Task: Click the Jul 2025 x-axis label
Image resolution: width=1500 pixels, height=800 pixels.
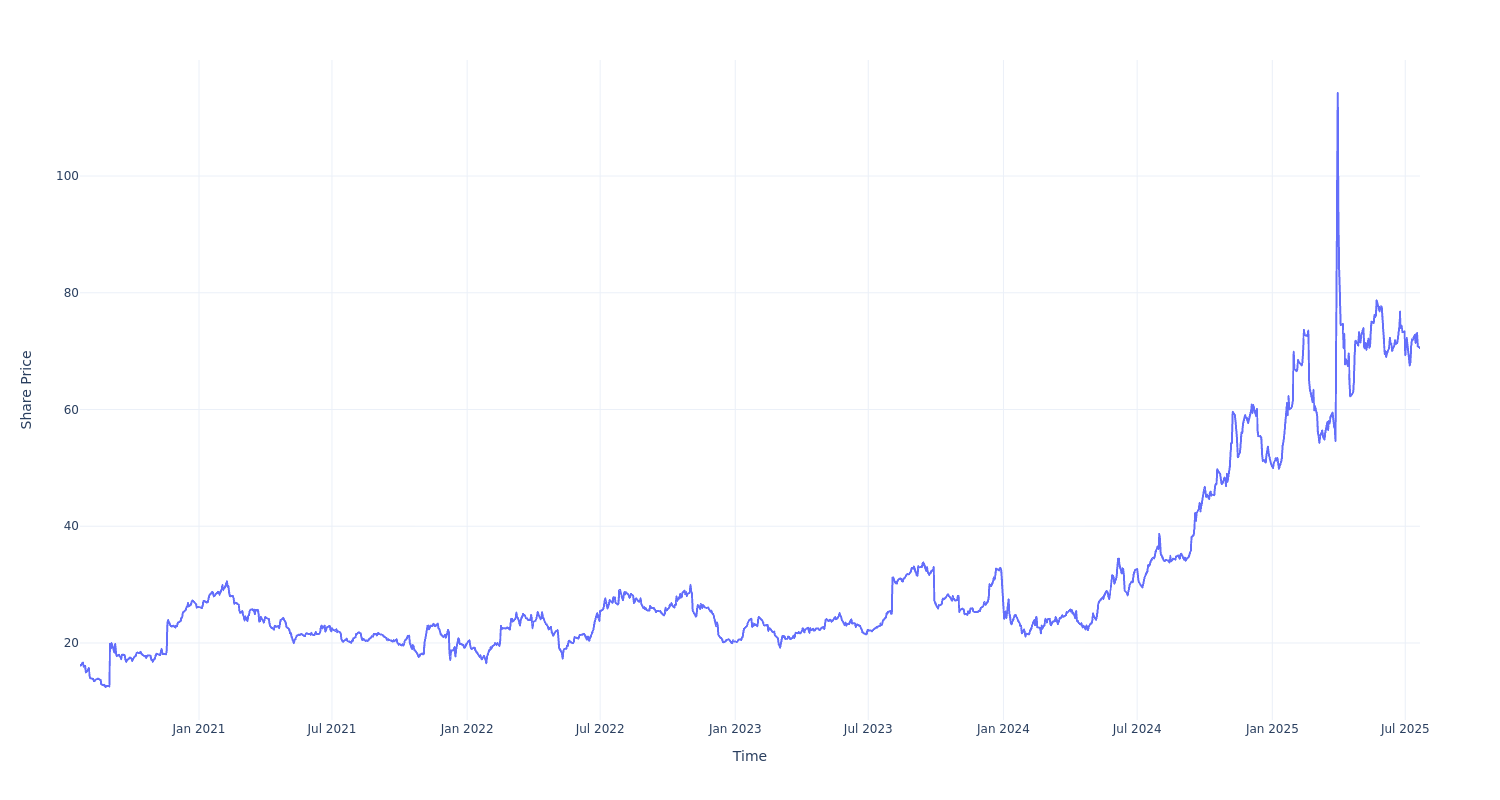Action: click(1405, 729)
